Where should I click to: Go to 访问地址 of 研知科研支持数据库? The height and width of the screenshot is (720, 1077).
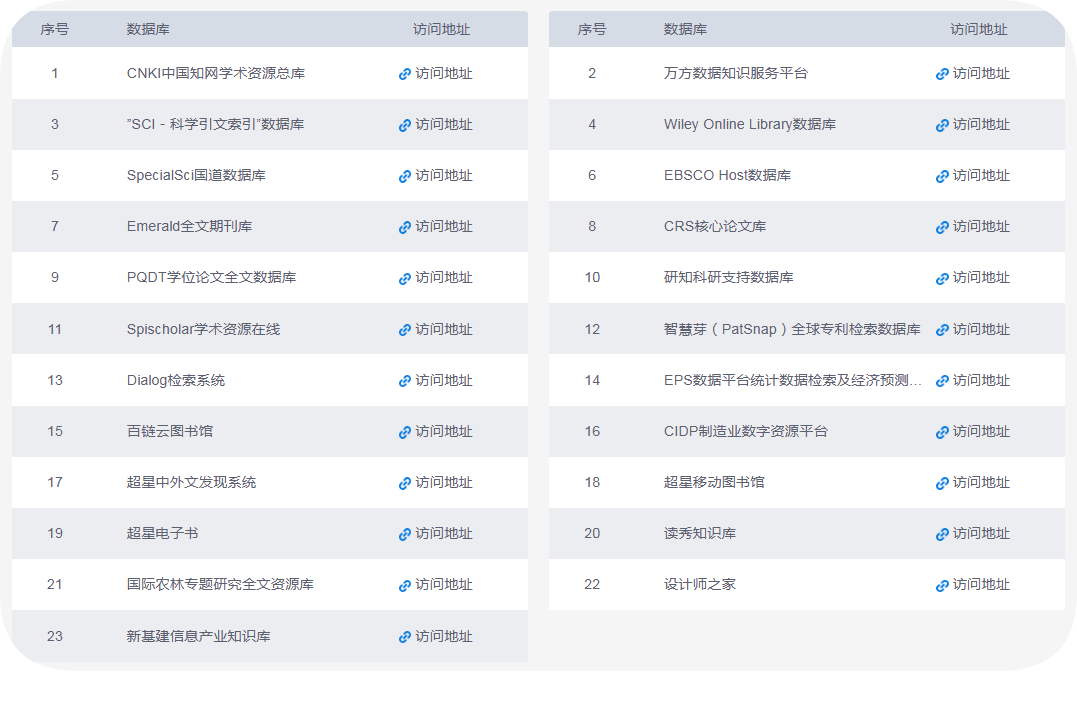980,278
